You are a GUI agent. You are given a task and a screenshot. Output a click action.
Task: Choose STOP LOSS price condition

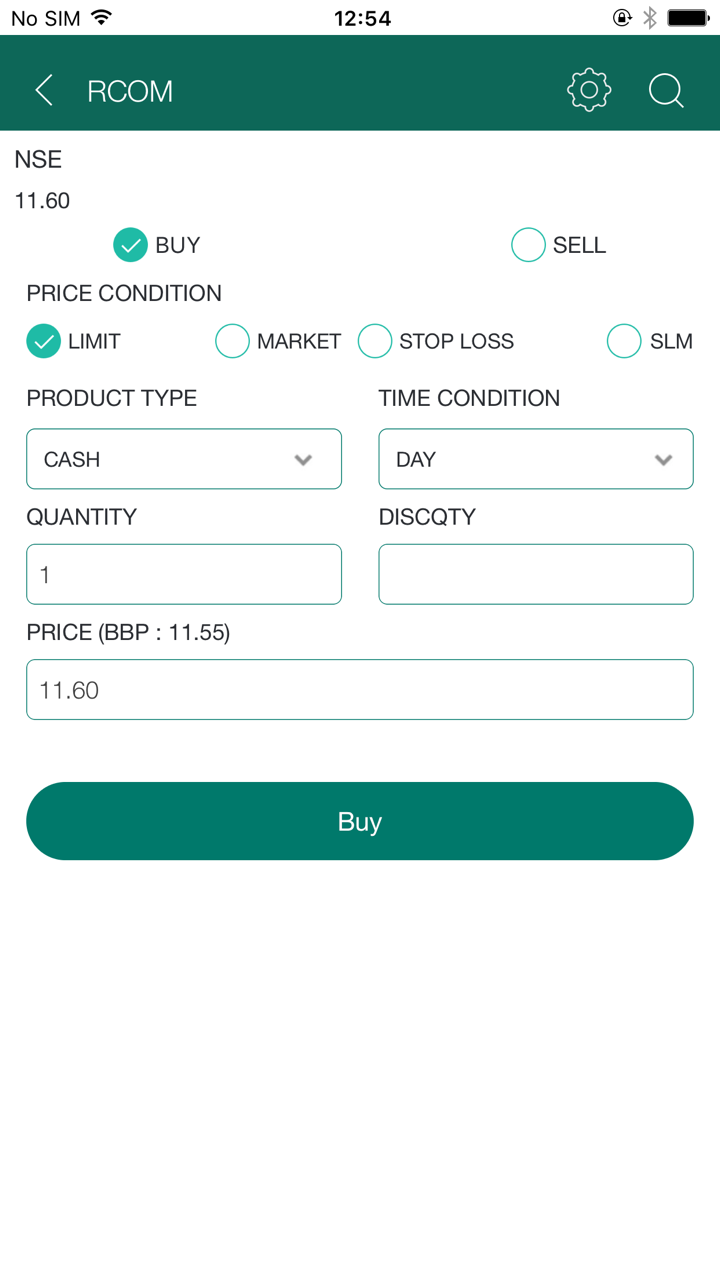[x=375, y=341]
